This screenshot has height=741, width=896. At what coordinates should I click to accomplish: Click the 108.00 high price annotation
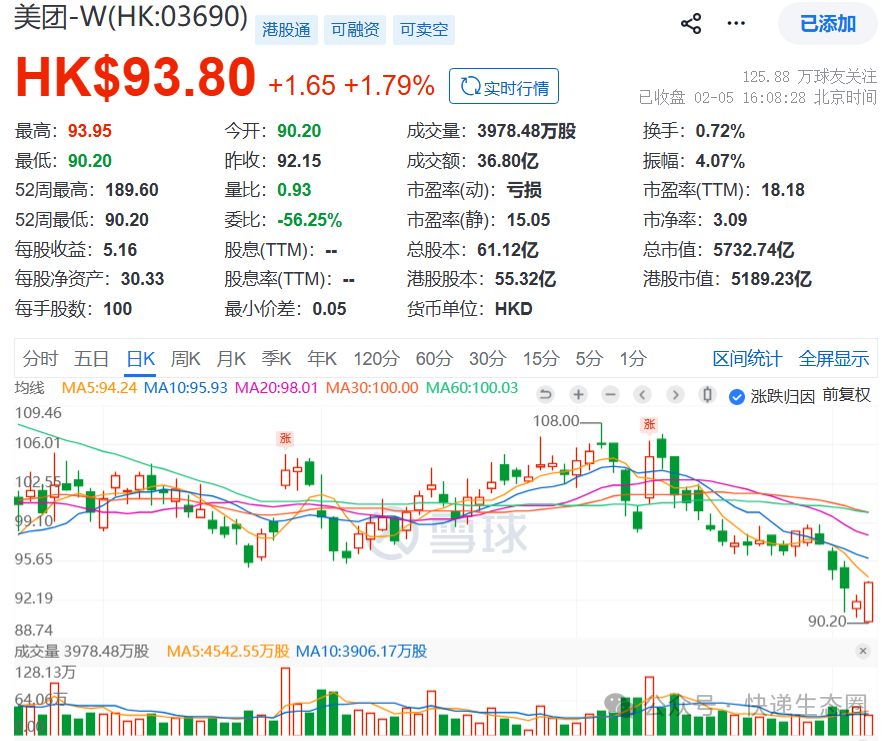[x=556, y=421]
